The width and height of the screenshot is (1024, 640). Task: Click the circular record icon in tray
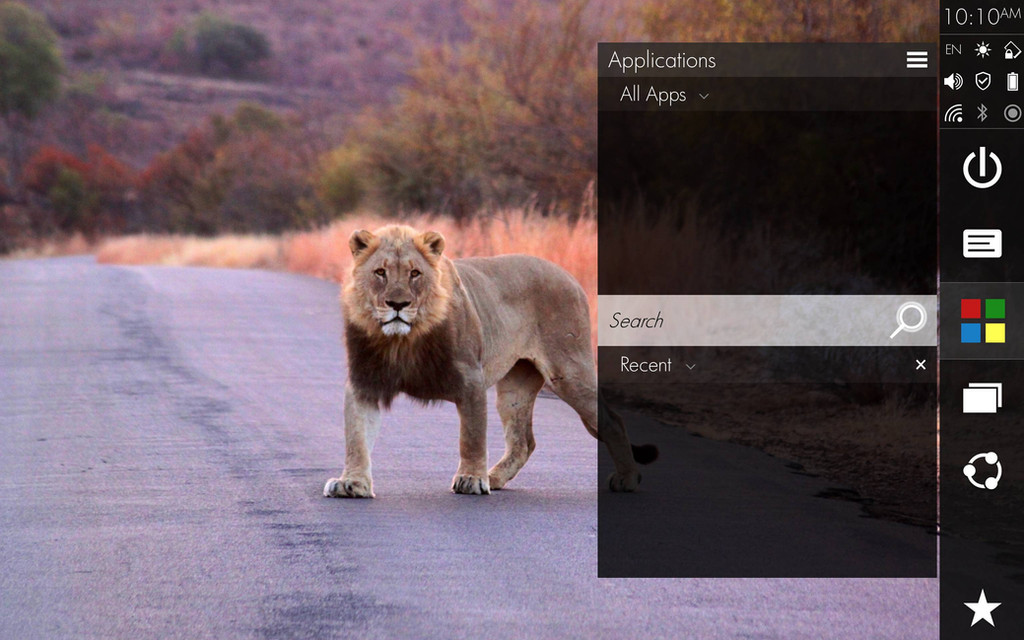pos(1012,113)
